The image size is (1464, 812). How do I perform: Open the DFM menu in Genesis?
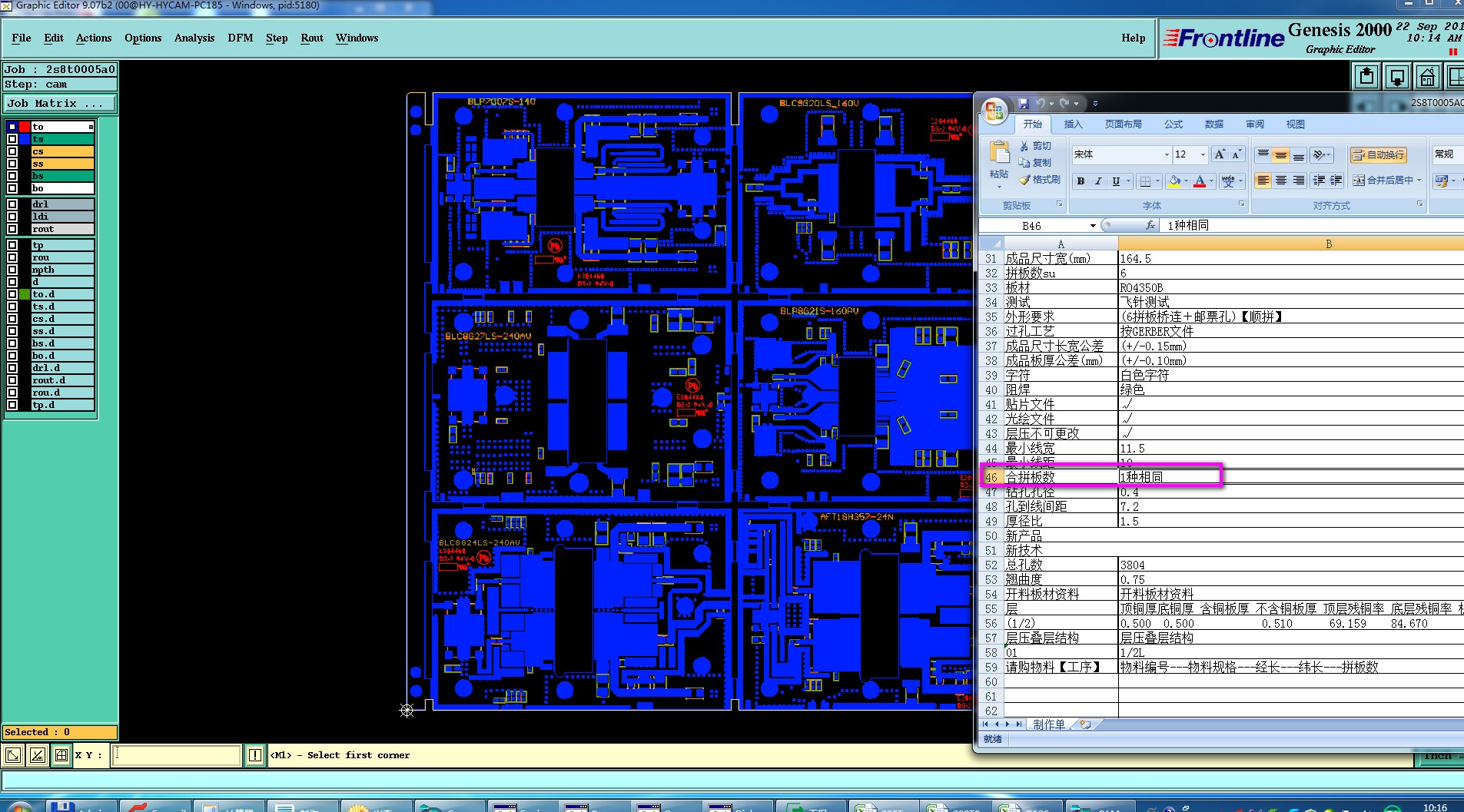[241, 38]
